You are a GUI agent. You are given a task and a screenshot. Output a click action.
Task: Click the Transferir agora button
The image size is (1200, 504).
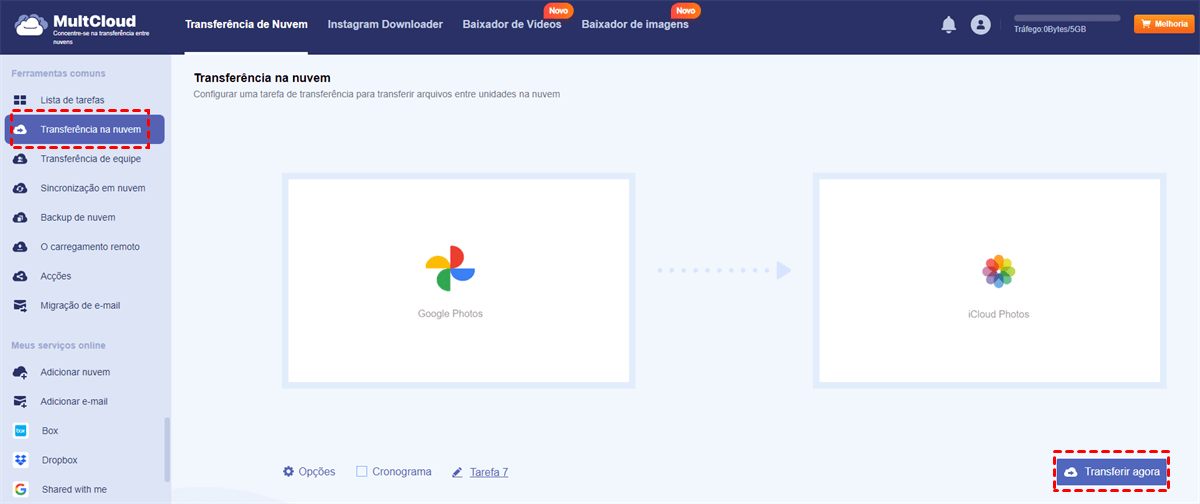click(x=1112, y=471)
